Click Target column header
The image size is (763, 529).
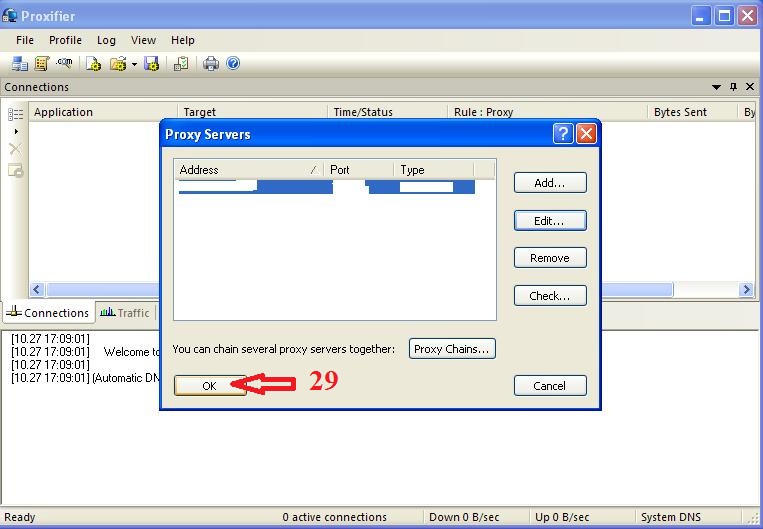[252, 112]
